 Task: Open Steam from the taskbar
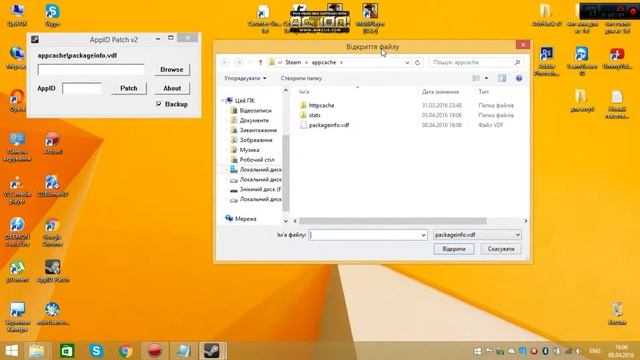click(212, 351)
